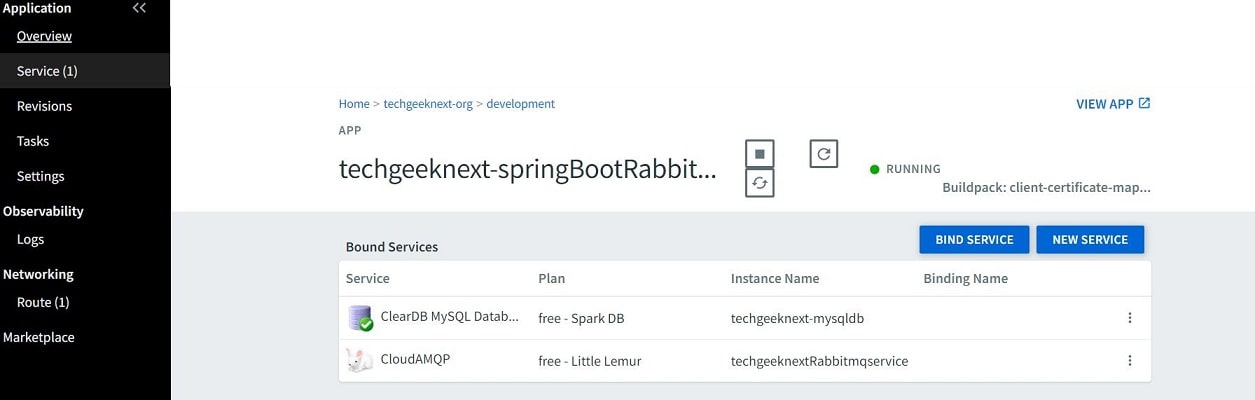
Task: Click the Plan column header
Action: (551, 278)
